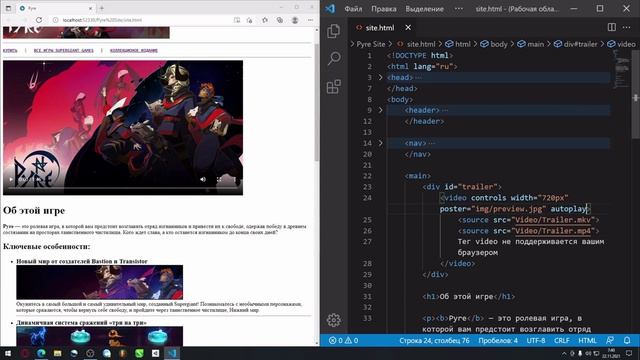The width and height of the screenshot is (640, 360).
Task: Open the Правка menu
Action: coord(384,9)
